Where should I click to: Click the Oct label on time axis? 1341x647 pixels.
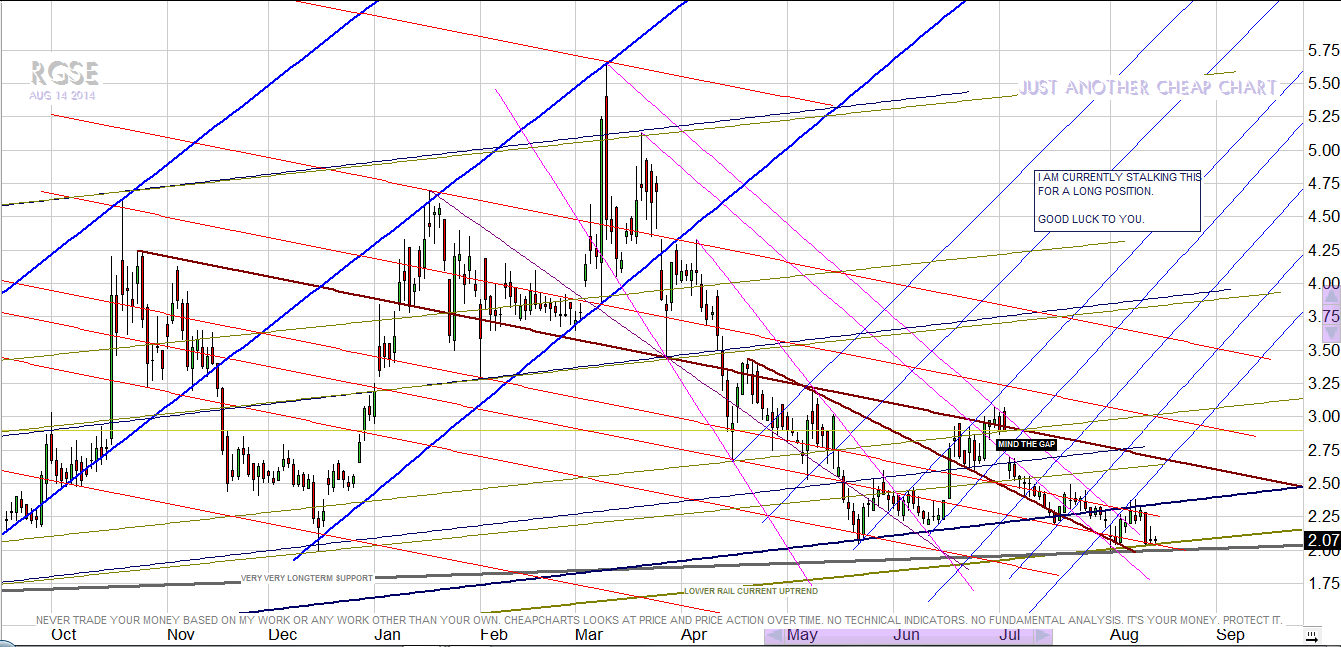pos(63,634)
